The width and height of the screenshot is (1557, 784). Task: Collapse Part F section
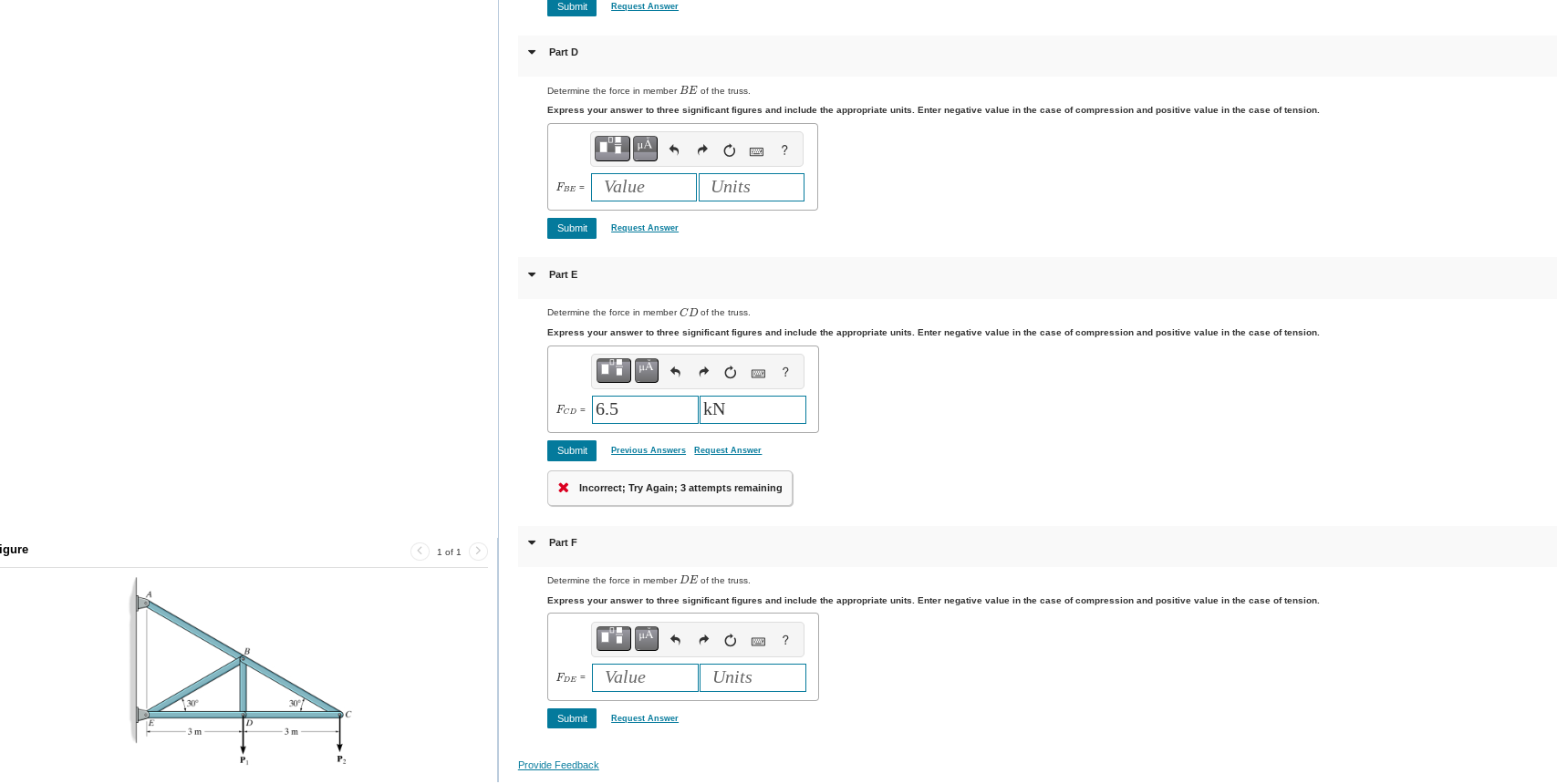pos(532,542)
